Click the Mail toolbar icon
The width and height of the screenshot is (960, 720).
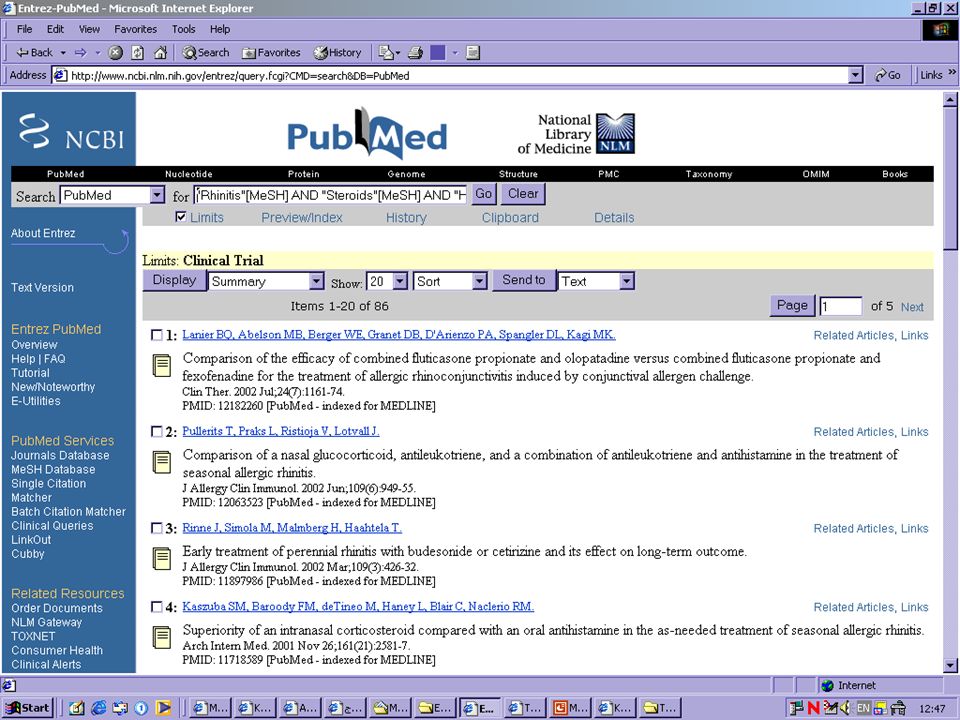386,53
